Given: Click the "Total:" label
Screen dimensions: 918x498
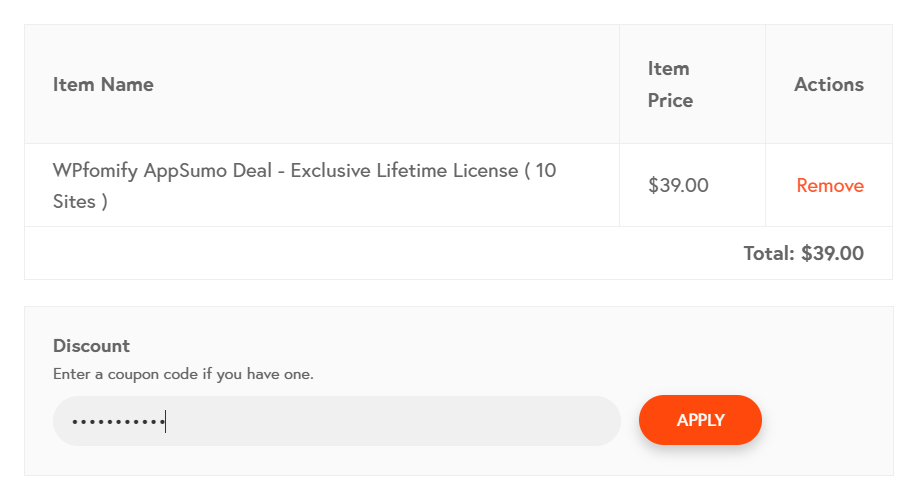Looking at the screenshot, I should [x=769, y=253].
